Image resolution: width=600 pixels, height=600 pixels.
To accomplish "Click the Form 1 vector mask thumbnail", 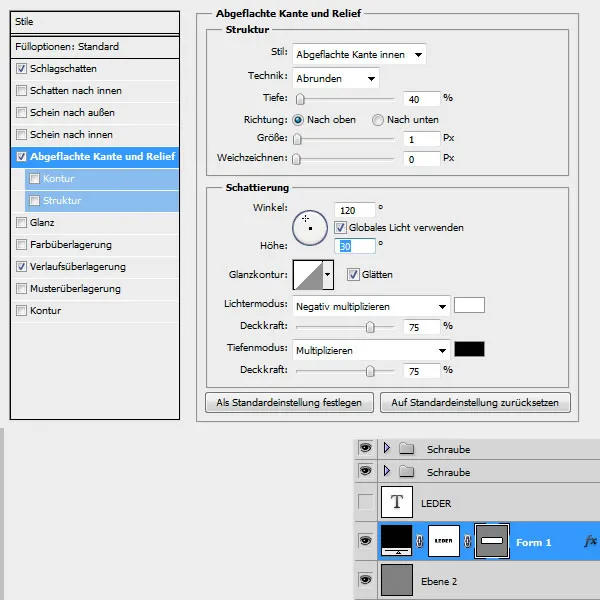I will 492,541.
